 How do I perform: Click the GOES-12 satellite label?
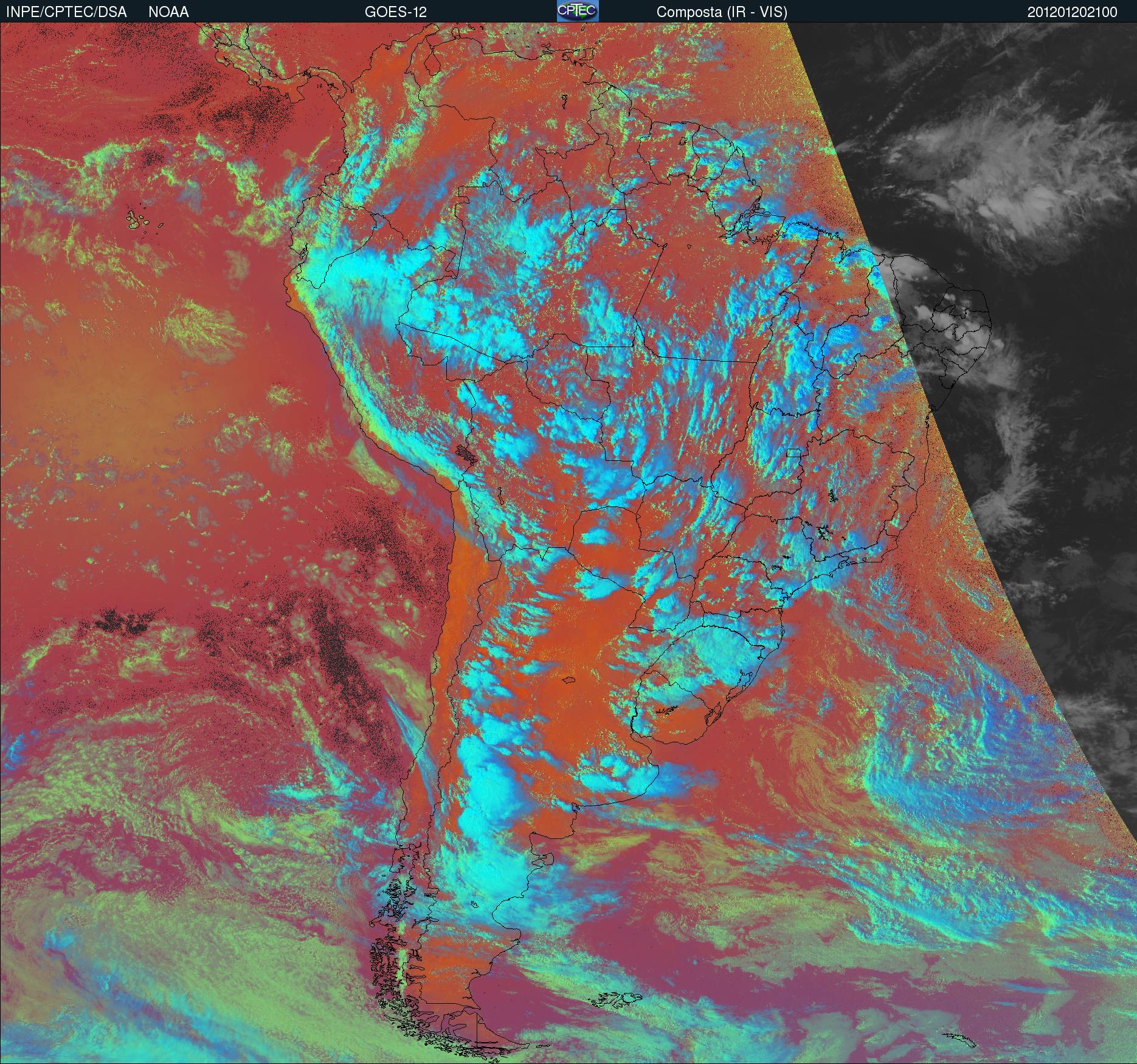tap(395, 12)
